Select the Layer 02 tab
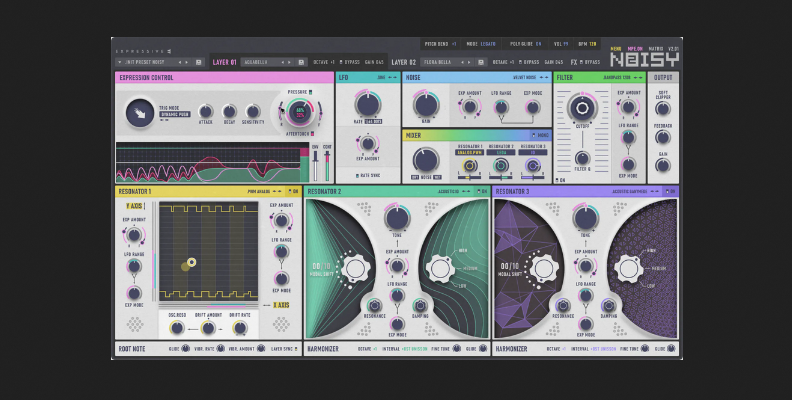 pos(403,62)
